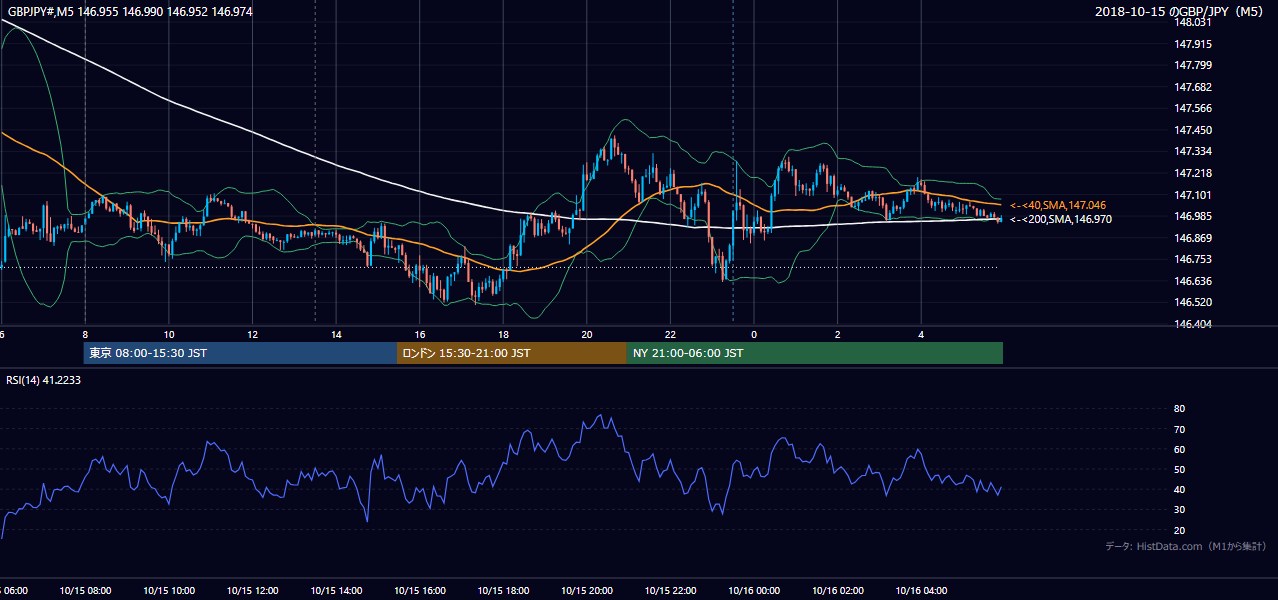
Task: Click the 147.450 price axis label
Action: click(1192, 130)
